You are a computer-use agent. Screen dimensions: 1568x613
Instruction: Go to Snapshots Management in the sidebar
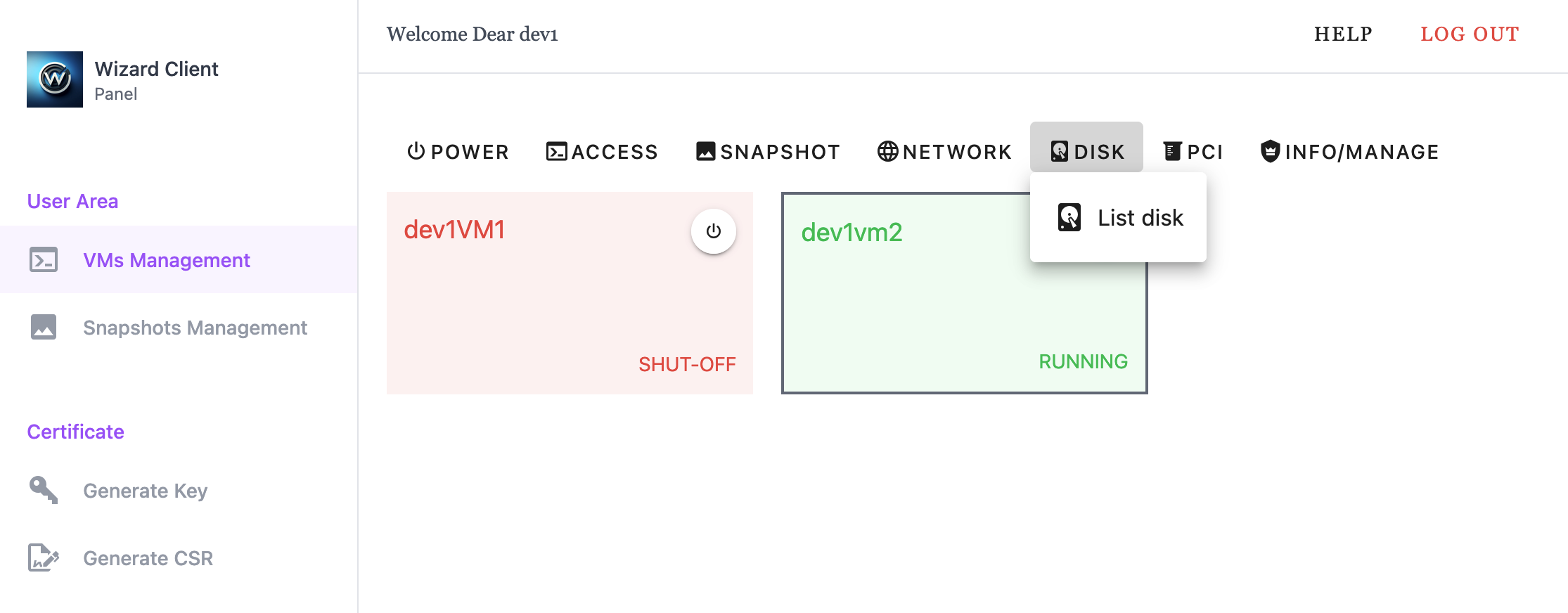tap(195, 328)
